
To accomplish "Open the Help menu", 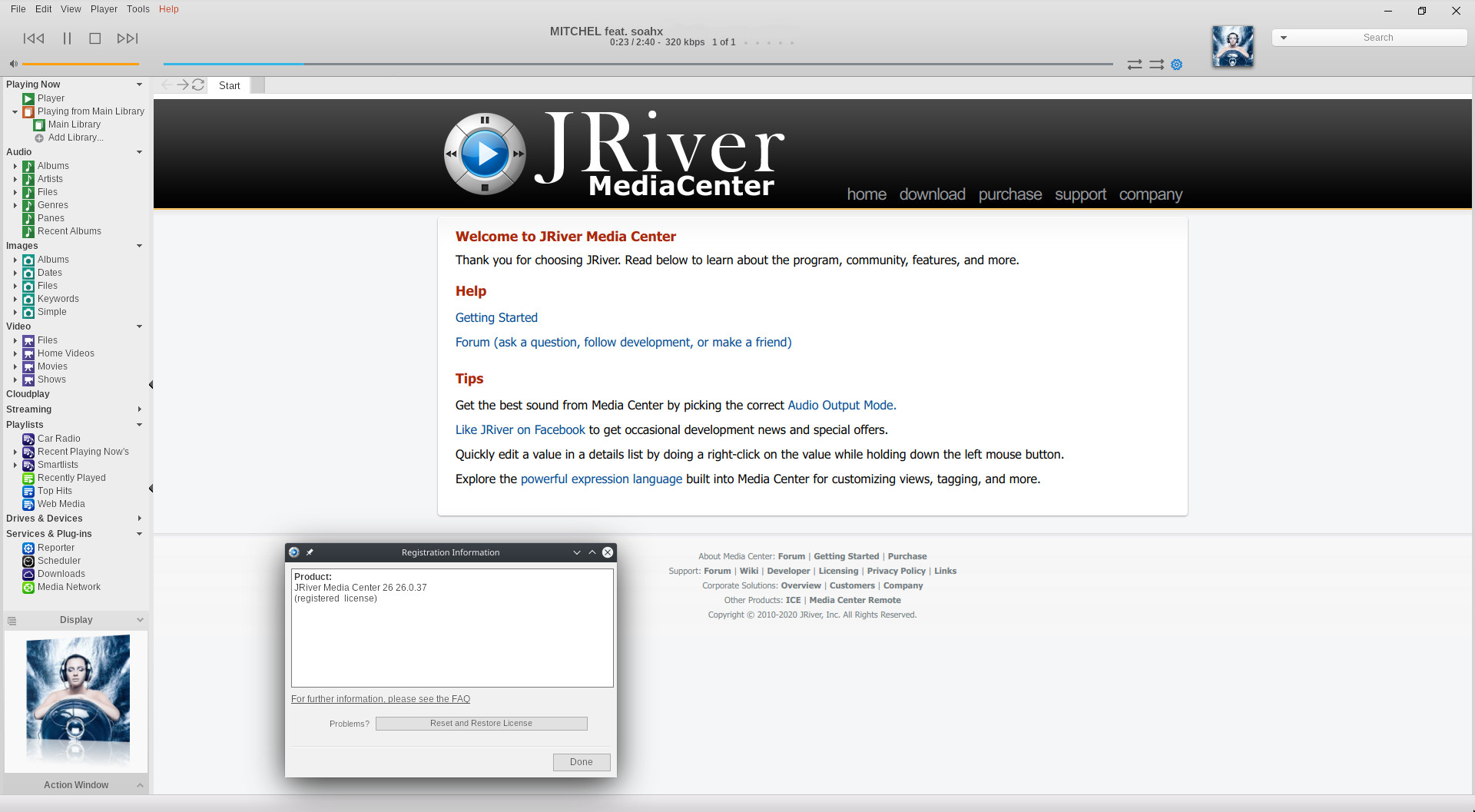I will coord(169,9).
